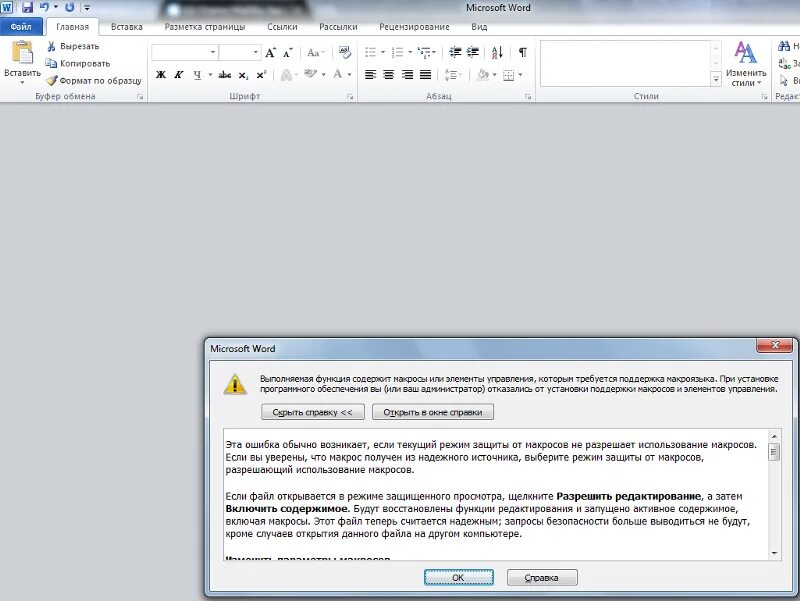Screen dimensions: 800x601
Task: Click the font color A icon
Action: 338,74
